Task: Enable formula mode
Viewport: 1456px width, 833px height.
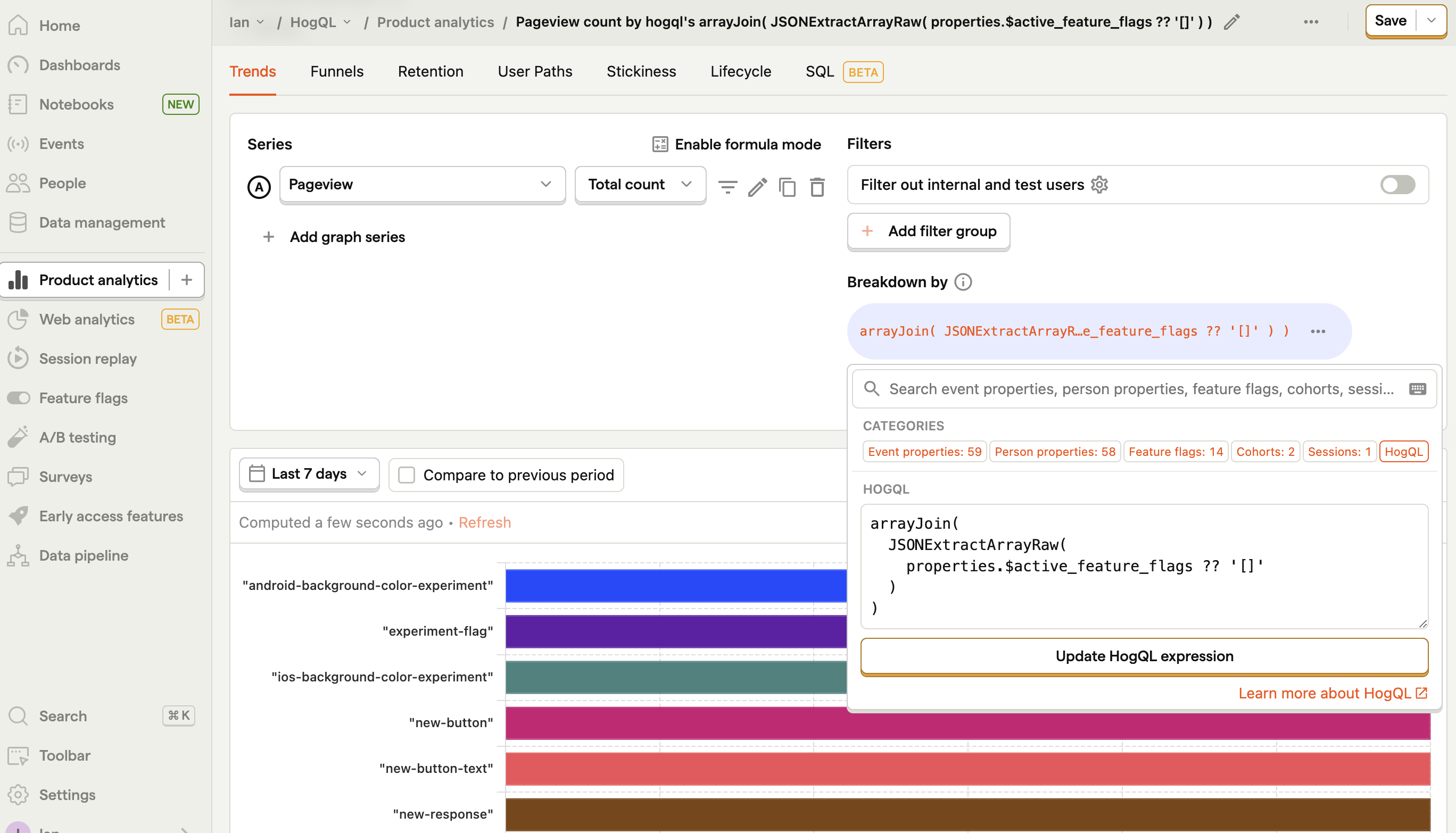Action: click(x=737, y=144)
